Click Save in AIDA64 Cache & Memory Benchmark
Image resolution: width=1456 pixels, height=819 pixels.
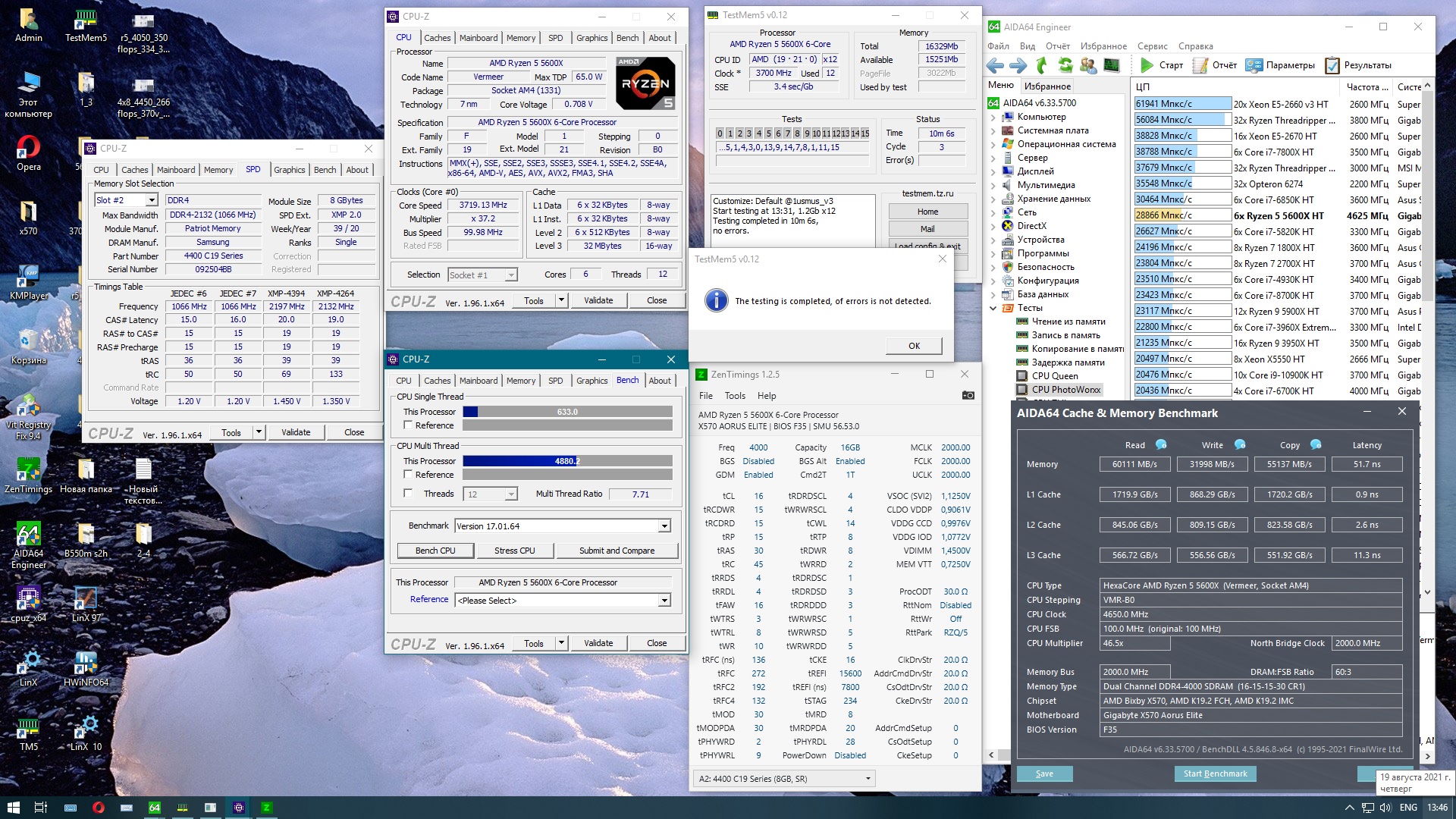point(1044,773)
